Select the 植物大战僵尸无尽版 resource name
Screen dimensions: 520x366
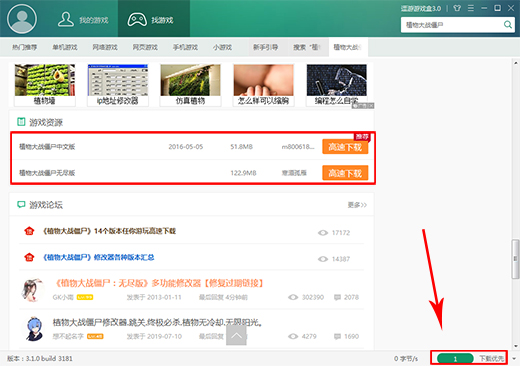click(x=47, y=173)
